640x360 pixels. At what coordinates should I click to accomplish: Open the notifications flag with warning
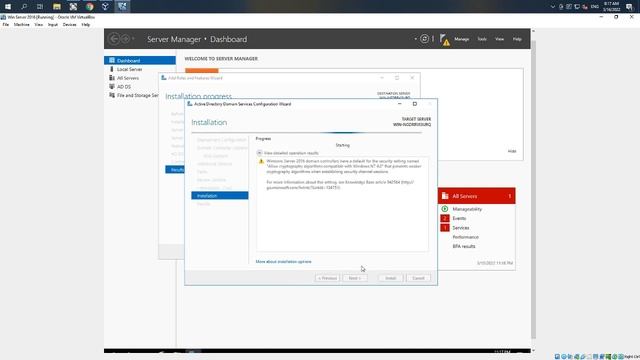point(444,40)
